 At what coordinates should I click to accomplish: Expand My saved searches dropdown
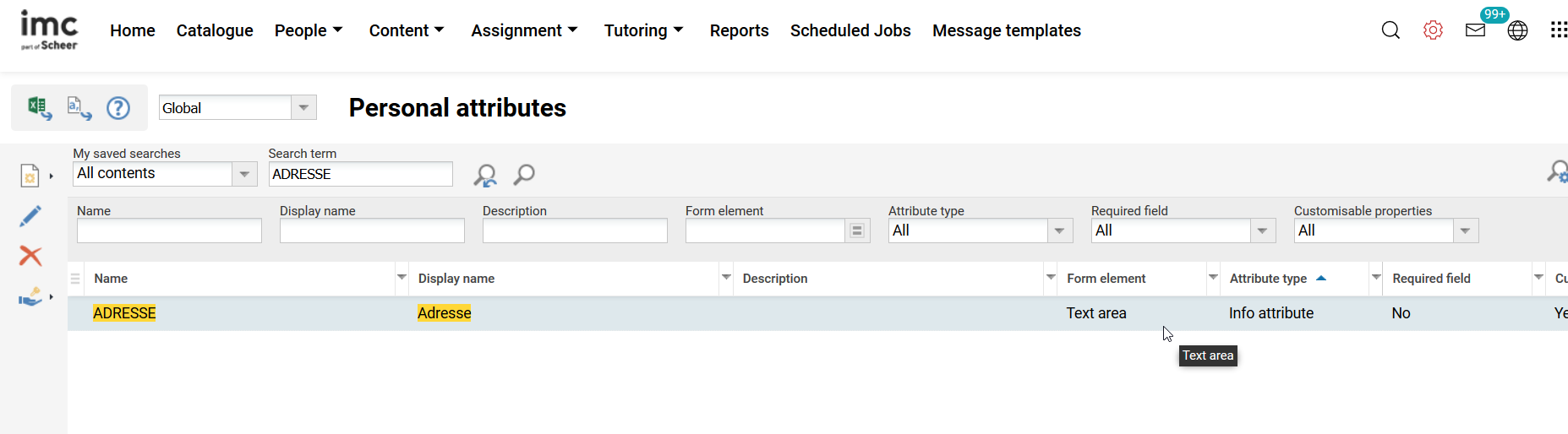[244, 174]
